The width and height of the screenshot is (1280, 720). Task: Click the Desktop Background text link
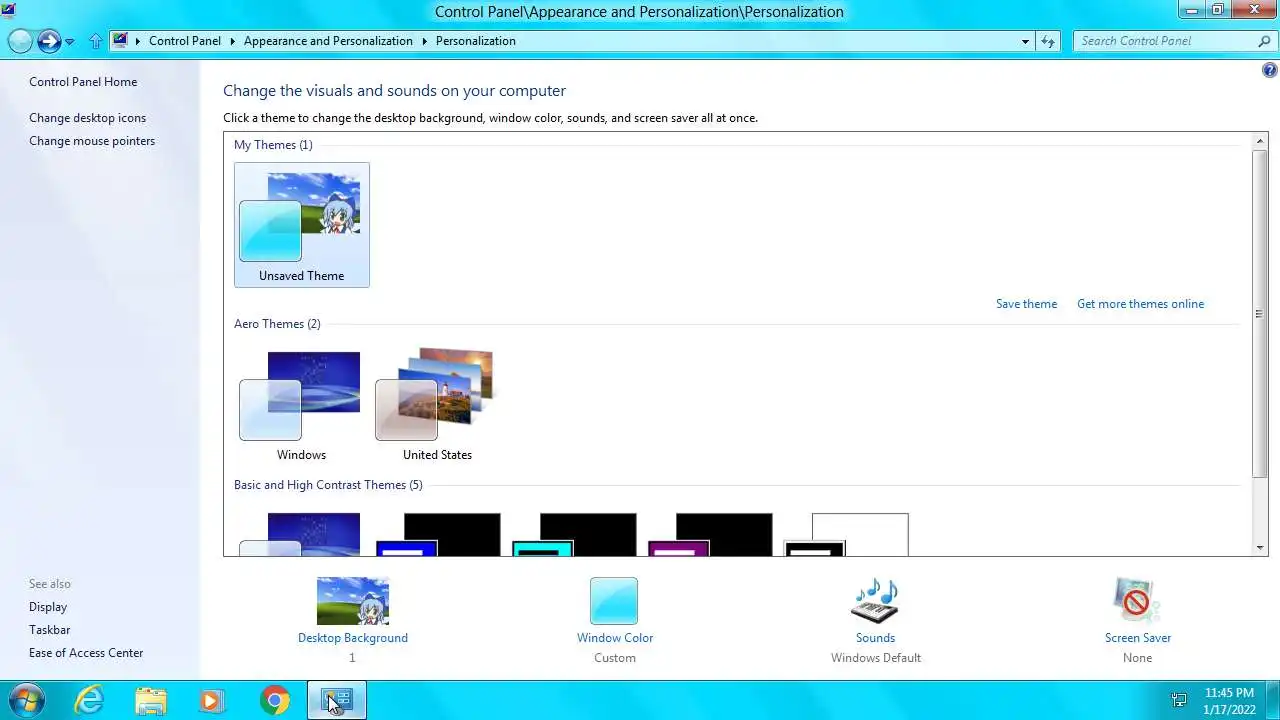click(x=353, y=638)
